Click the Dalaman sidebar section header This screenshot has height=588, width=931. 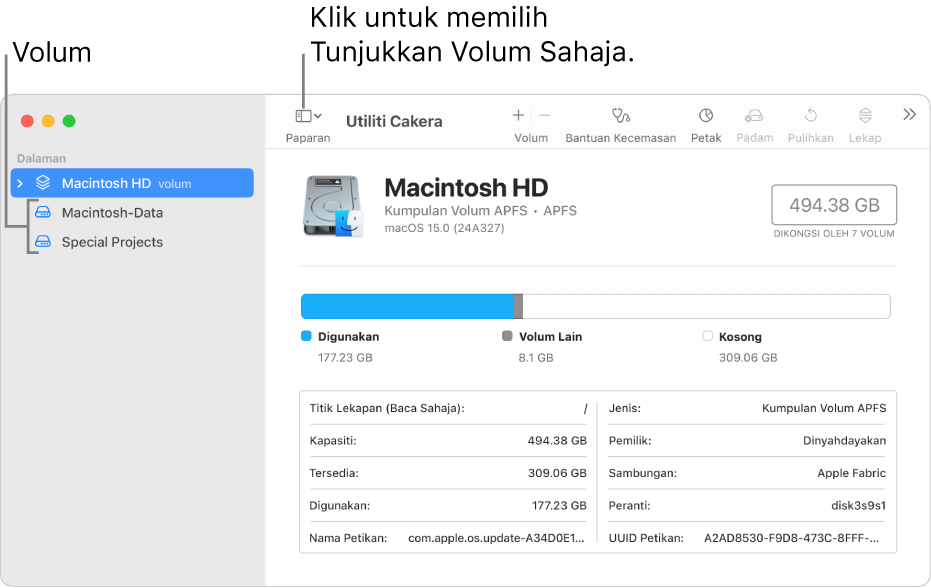42,159
